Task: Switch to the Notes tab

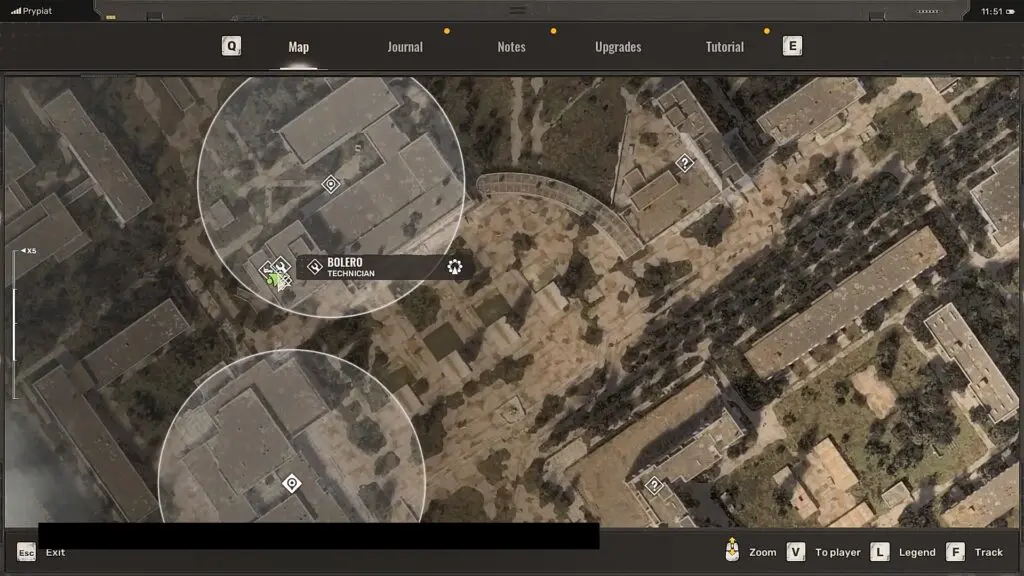Action: 511,47
